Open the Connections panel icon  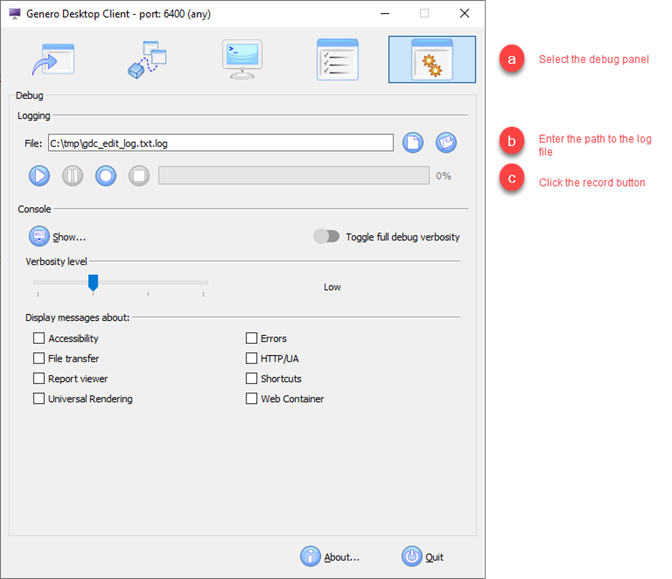[147, 60]
